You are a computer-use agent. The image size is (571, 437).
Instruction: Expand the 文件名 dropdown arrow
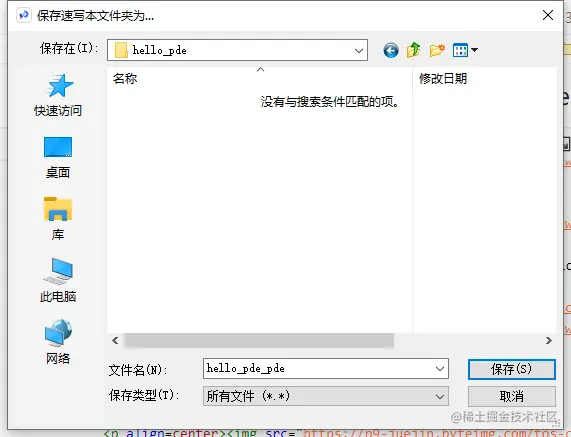click(440, 369)
